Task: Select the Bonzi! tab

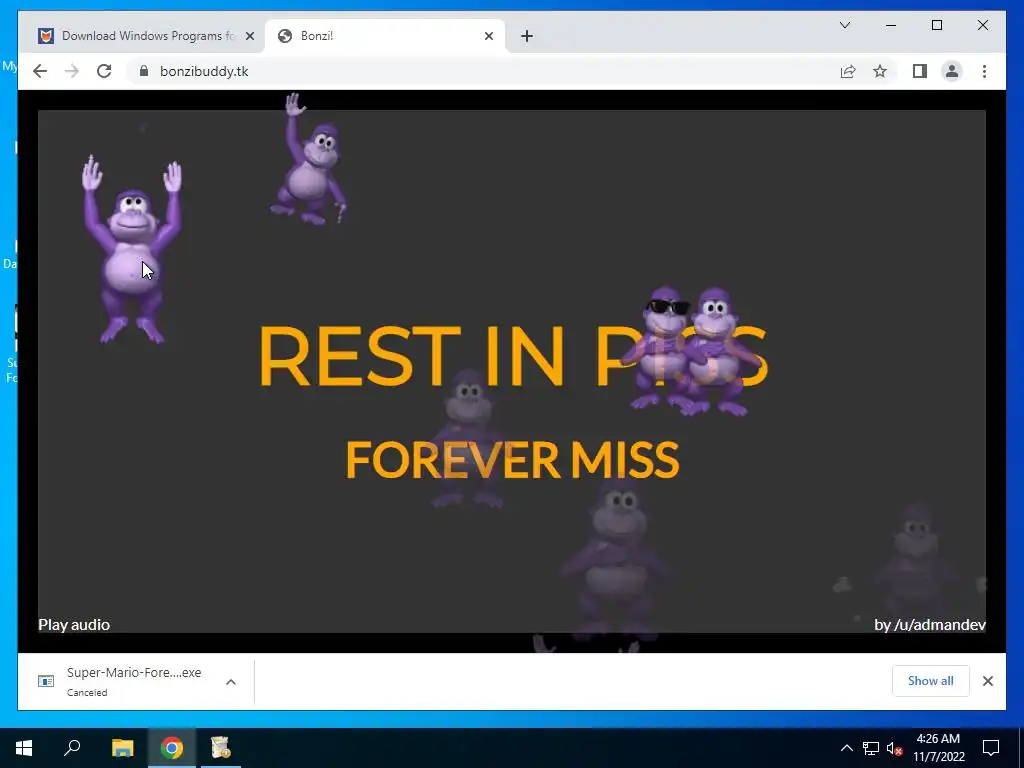Action: pos(385,36)
